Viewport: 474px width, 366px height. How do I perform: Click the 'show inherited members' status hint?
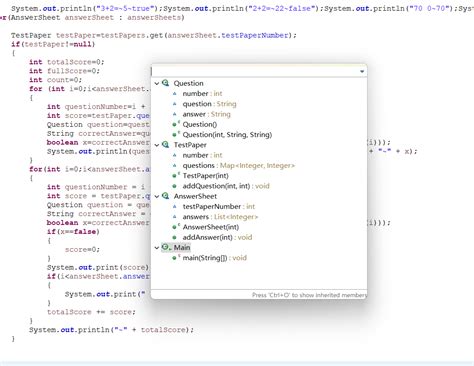309,295
